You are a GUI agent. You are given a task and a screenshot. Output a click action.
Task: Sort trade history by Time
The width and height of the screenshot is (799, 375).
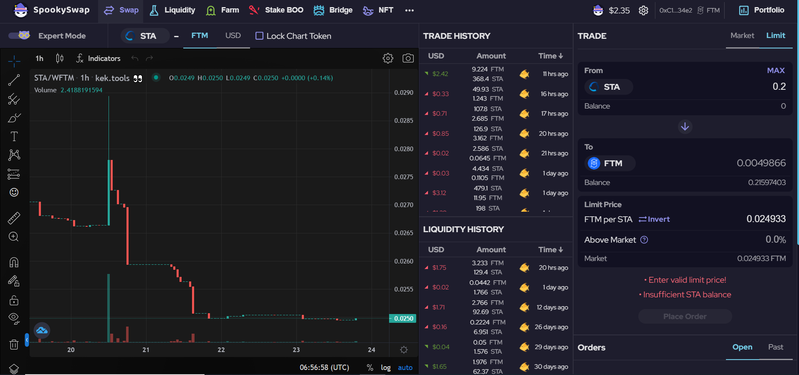pos(550,56)
